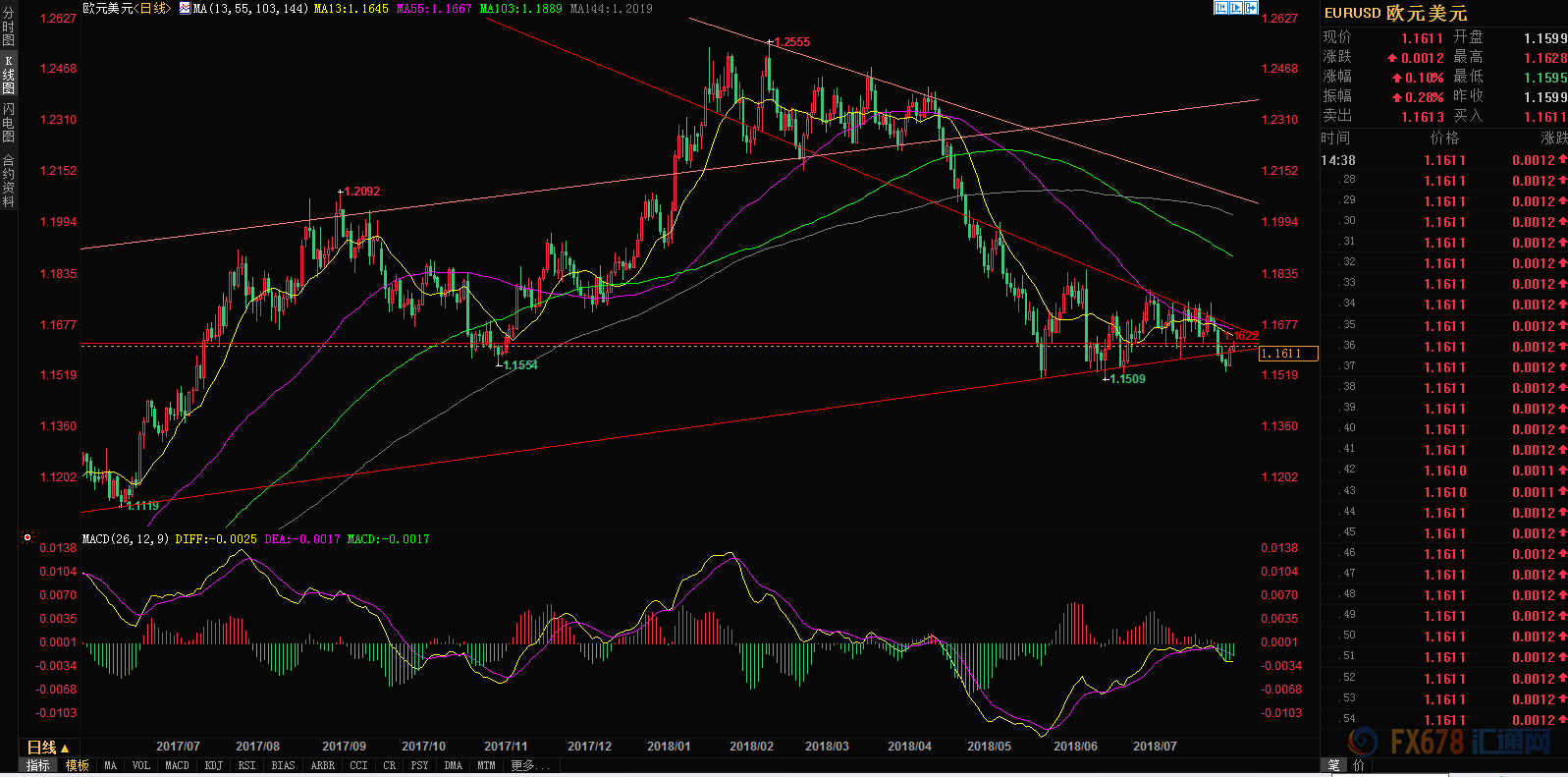
Task: Select the 指标 tab in bottom bar
Action: 38,765
